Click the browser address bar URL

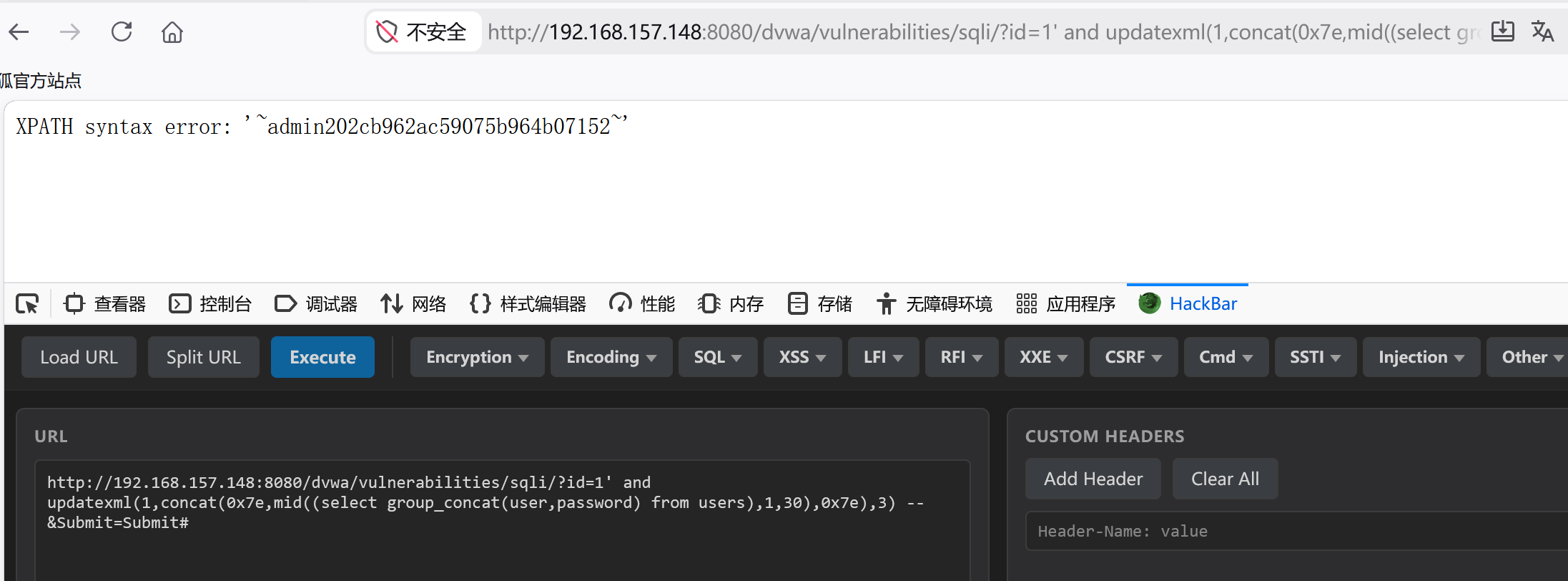pyautogui.click(x=983, y=32)
